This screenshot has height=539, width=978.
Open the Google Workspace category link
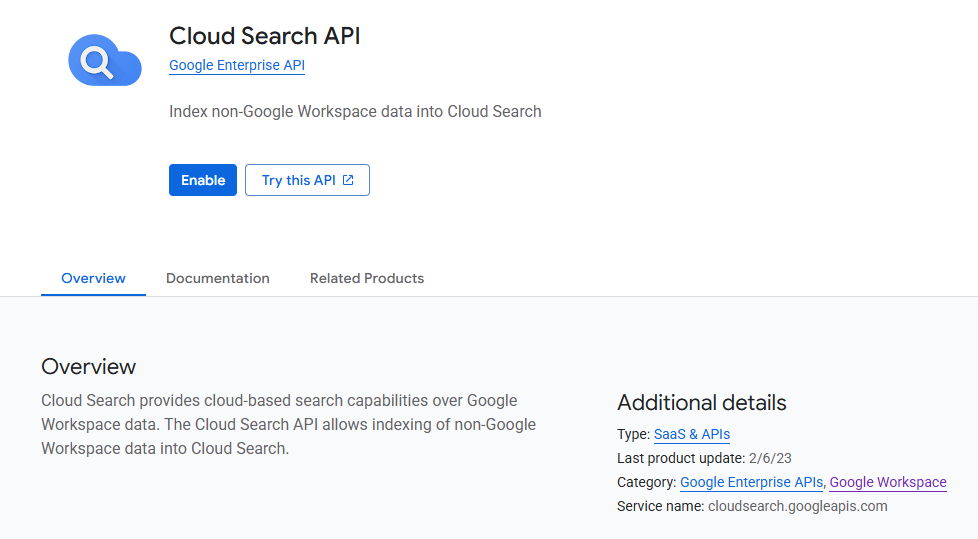point(888,482)
